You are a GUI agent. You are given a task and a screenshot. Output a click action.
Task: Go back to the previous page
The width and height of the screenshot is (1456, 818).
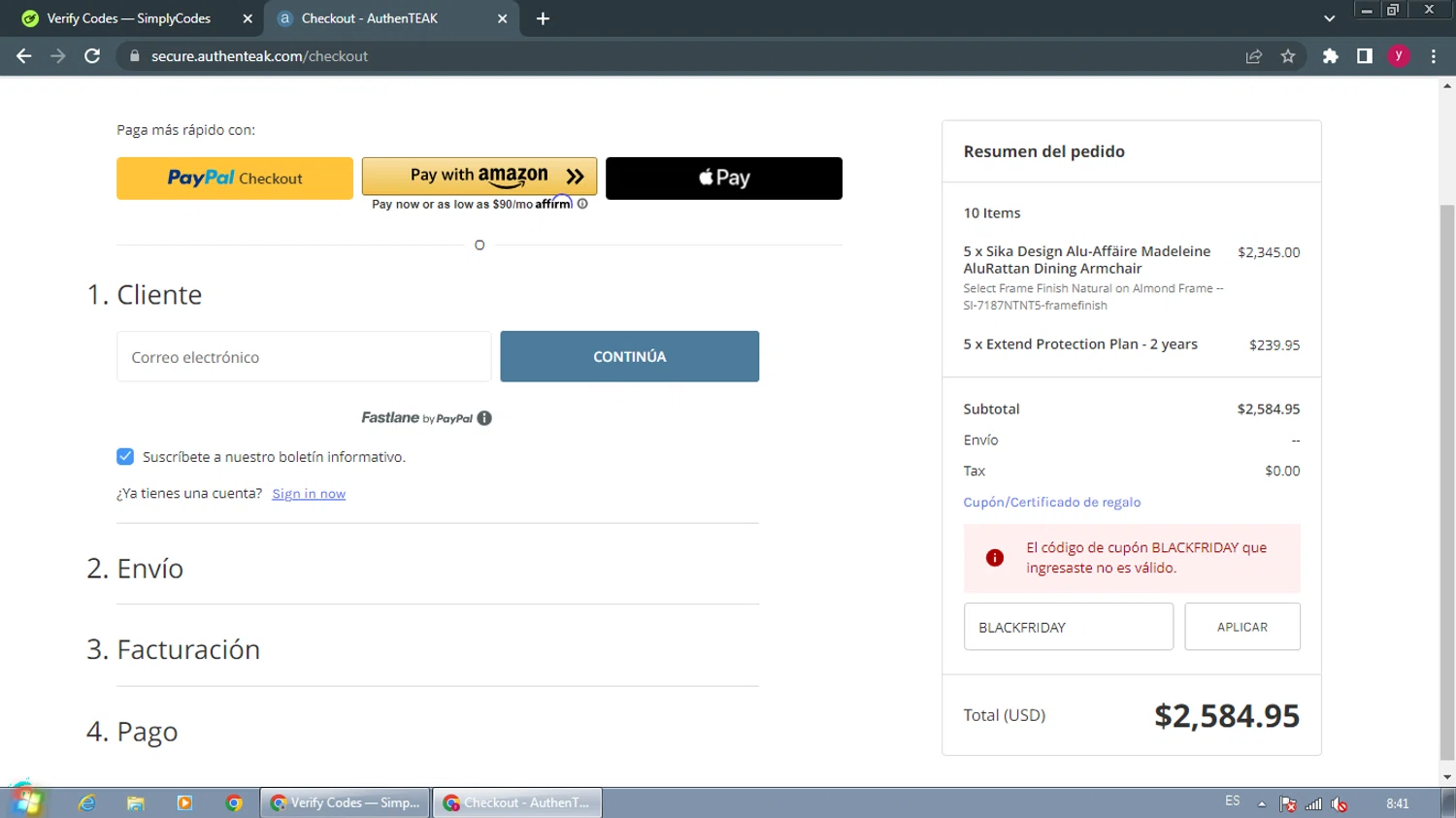point(24,56)
